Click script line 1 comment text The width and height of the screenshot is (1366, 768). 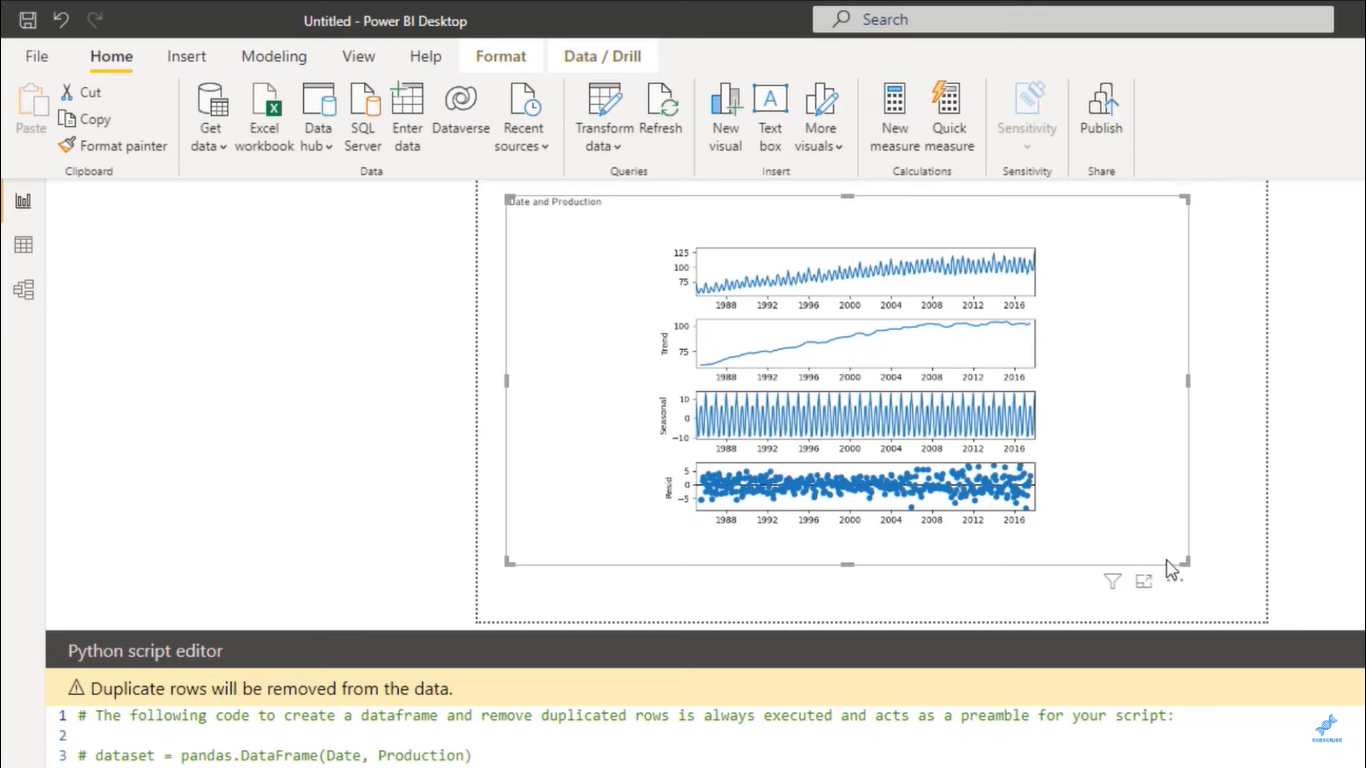pyautogui.click(x=626, y=716)
